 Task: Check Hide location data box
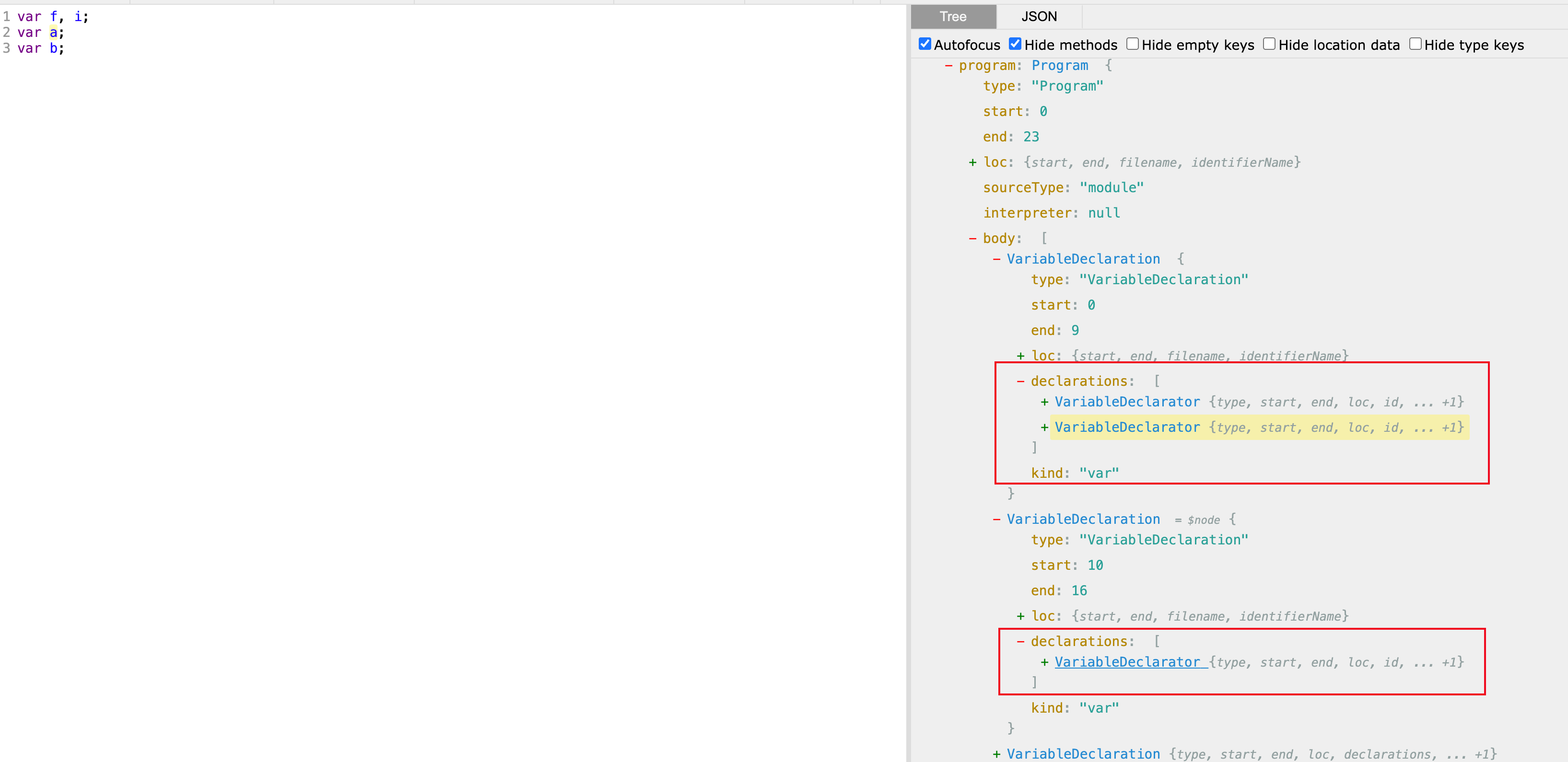(x=1269, y=44)
